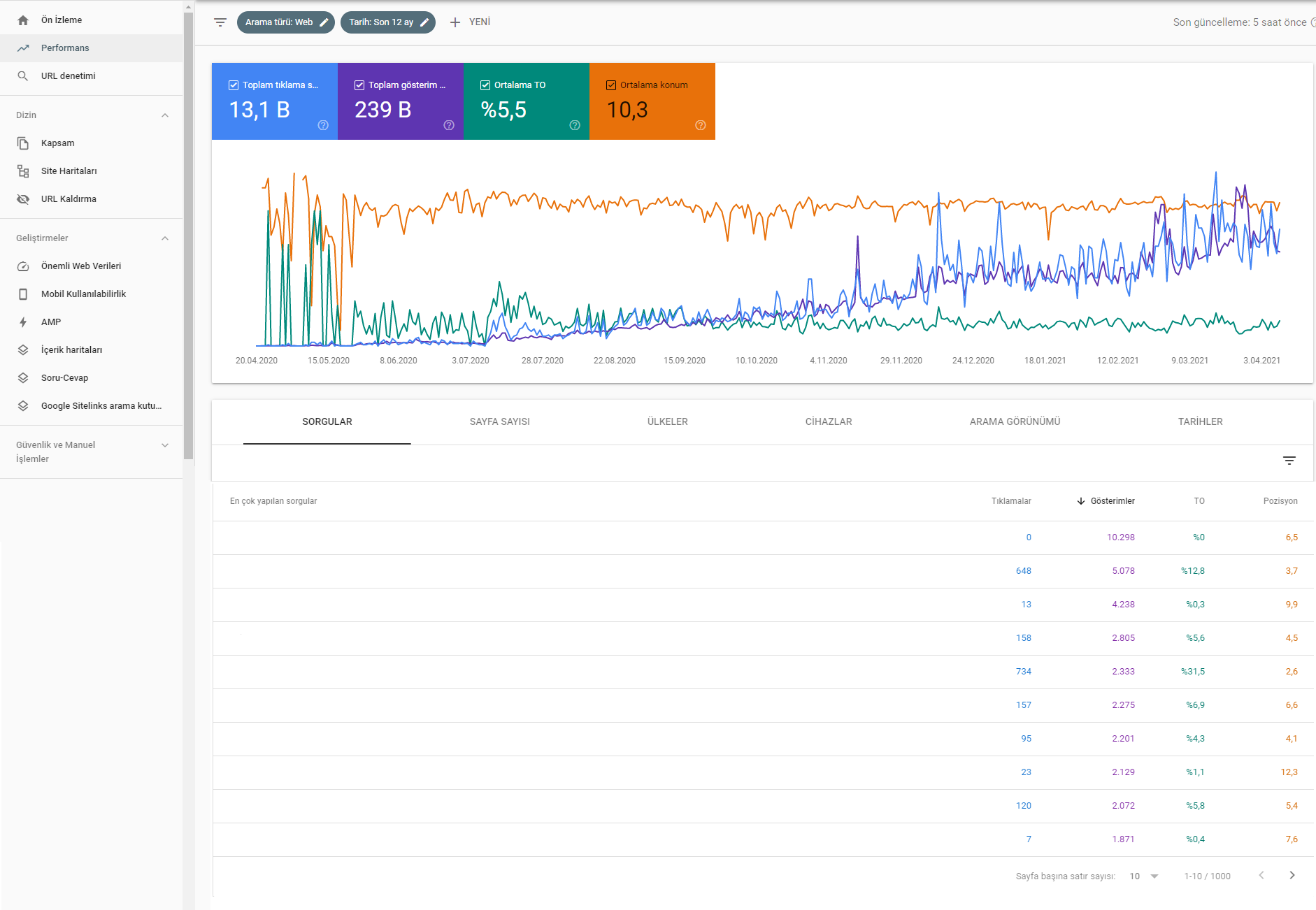Collapse the Dizin section
The image size is (1316, 910).
click(x=165, y=115)
